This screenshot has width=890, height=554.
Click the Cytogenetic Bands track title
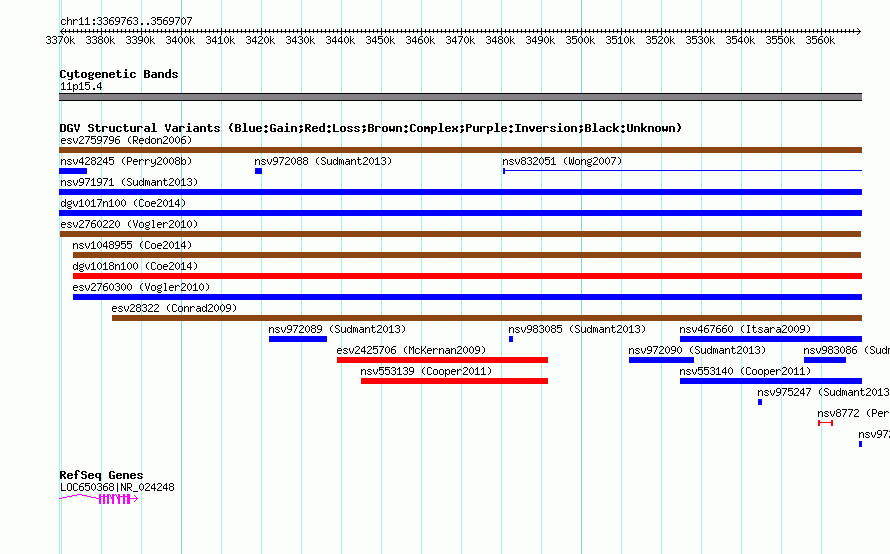coord(119,74)
